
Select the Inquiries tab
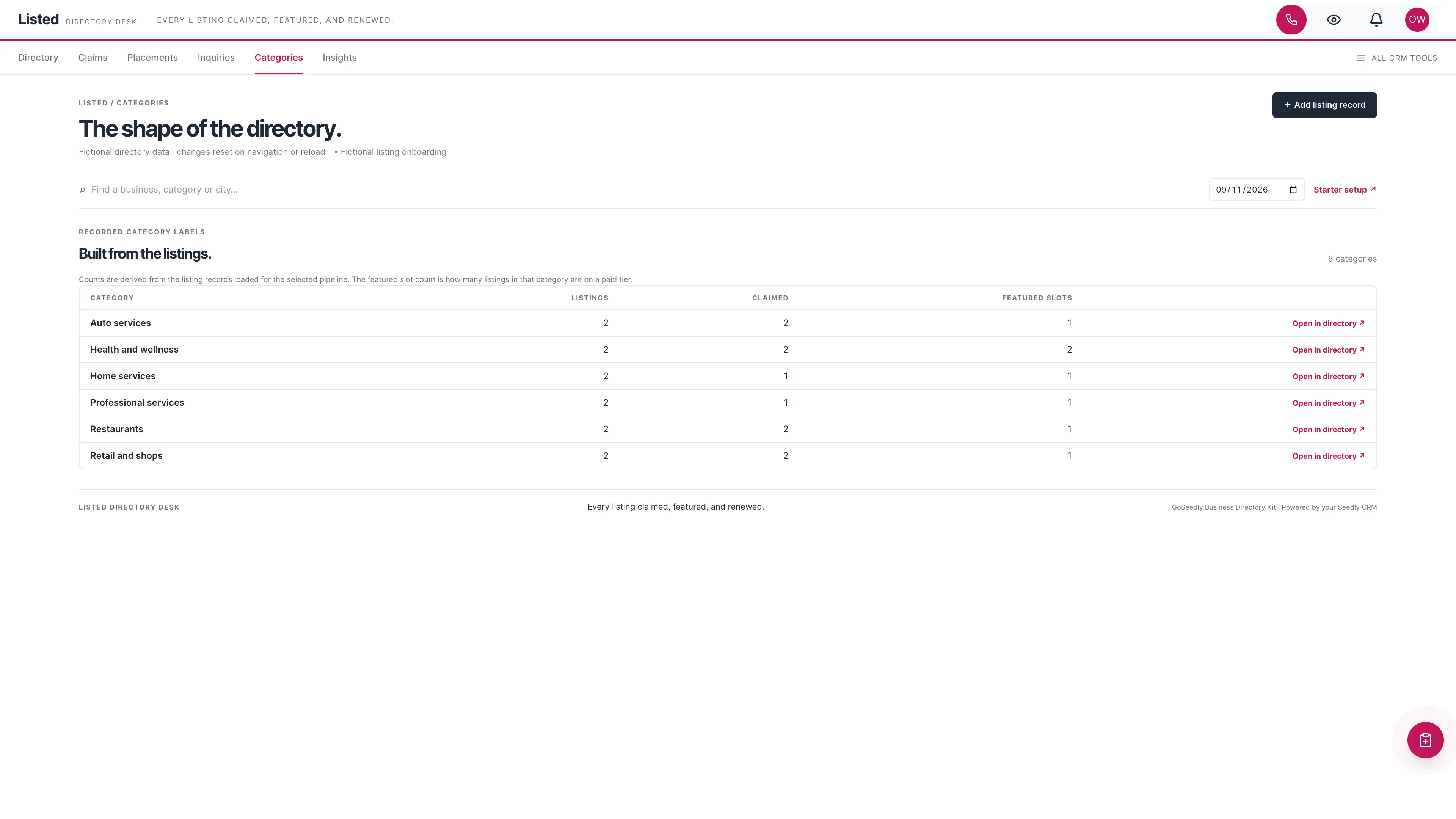(x=216, y=58)
